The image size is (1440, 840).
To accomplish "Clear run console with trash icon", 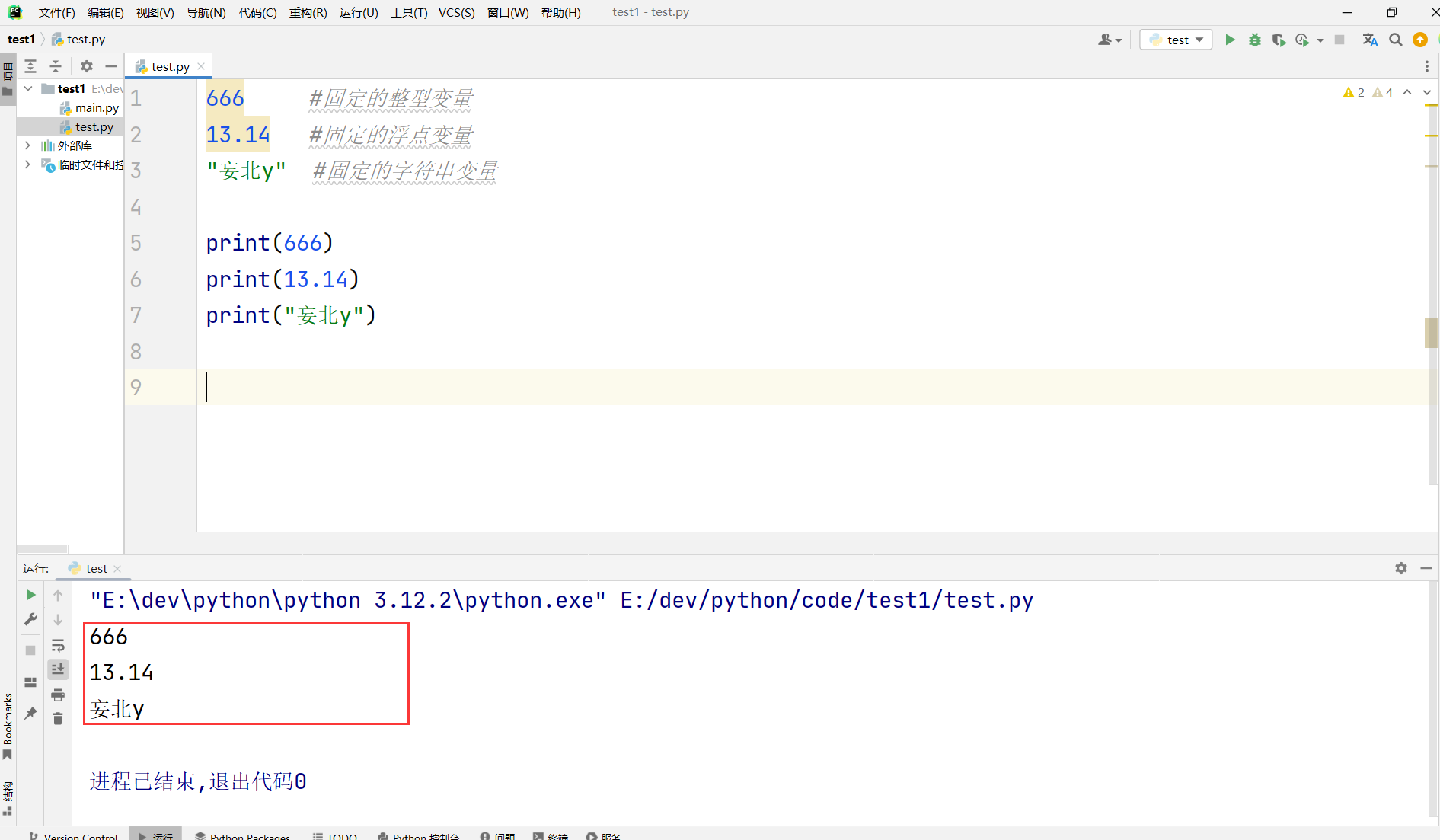I will tap(58, 718).
